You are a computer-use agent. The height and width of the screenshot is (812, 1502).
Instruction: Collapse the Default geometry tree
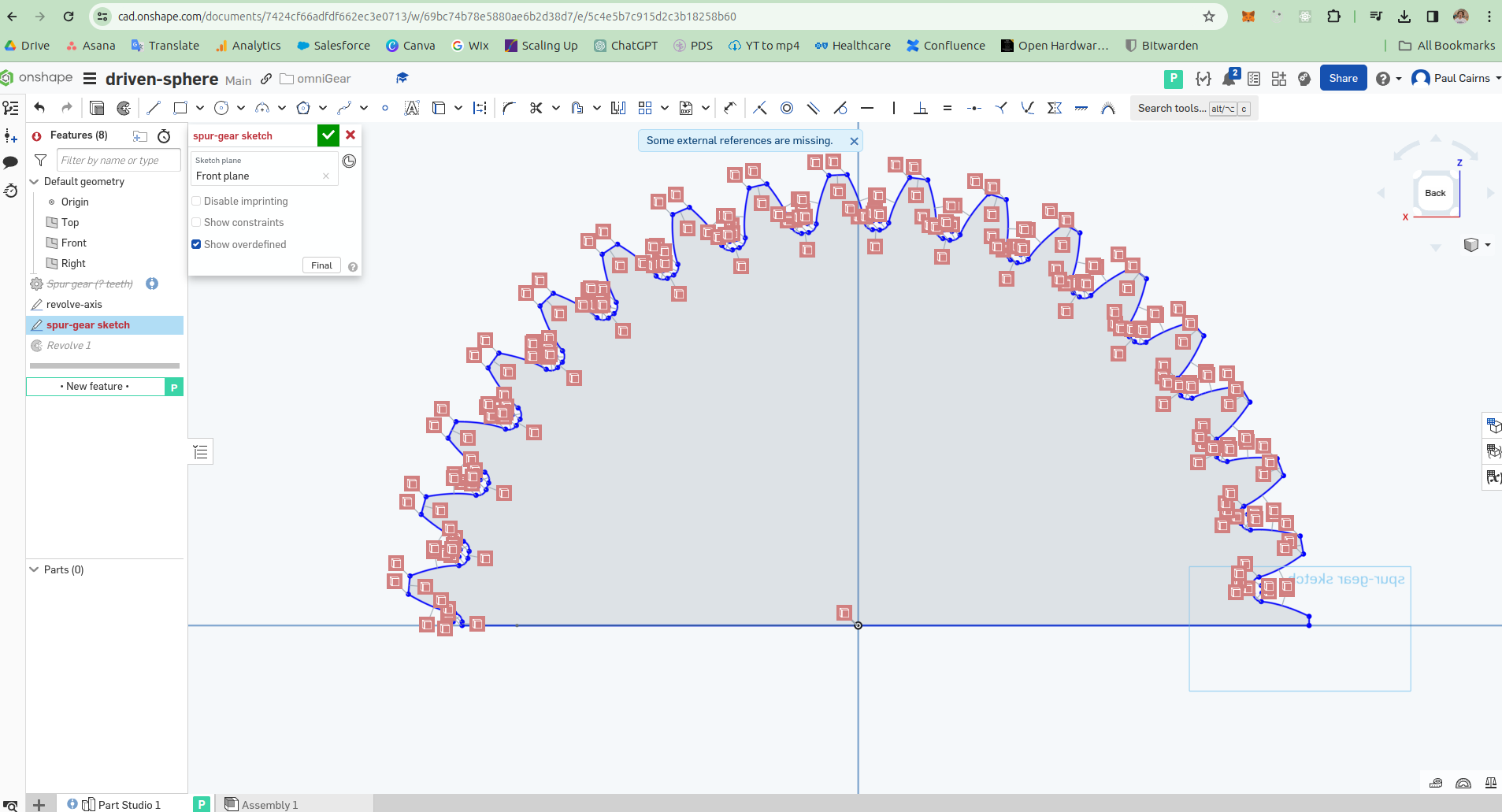[x=34, y=181]
